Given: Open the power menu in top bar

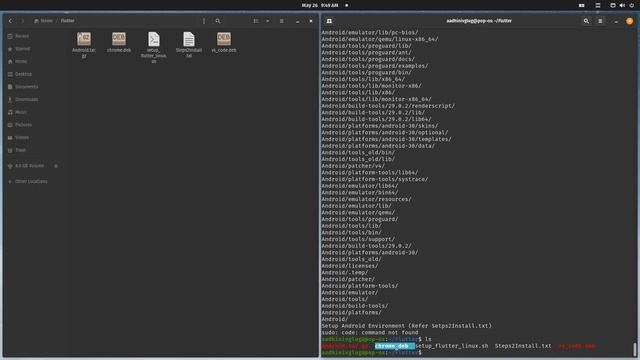Looking at the screenshot, I should (x=631, y=5).
